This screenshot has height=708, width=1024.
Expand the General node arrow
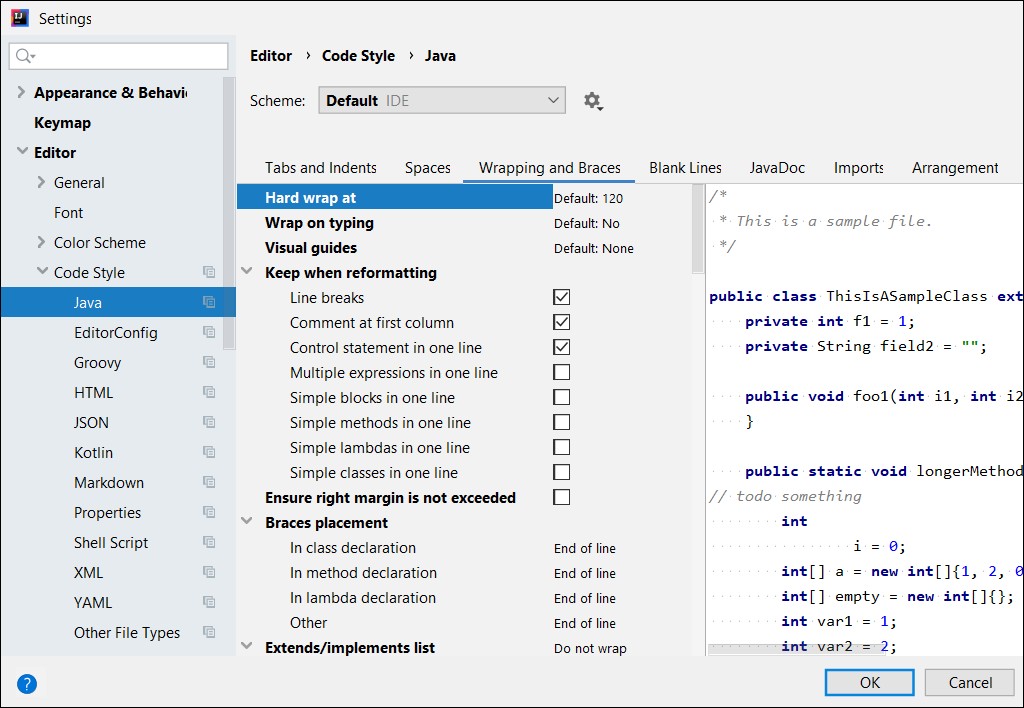tap(41, 182)
